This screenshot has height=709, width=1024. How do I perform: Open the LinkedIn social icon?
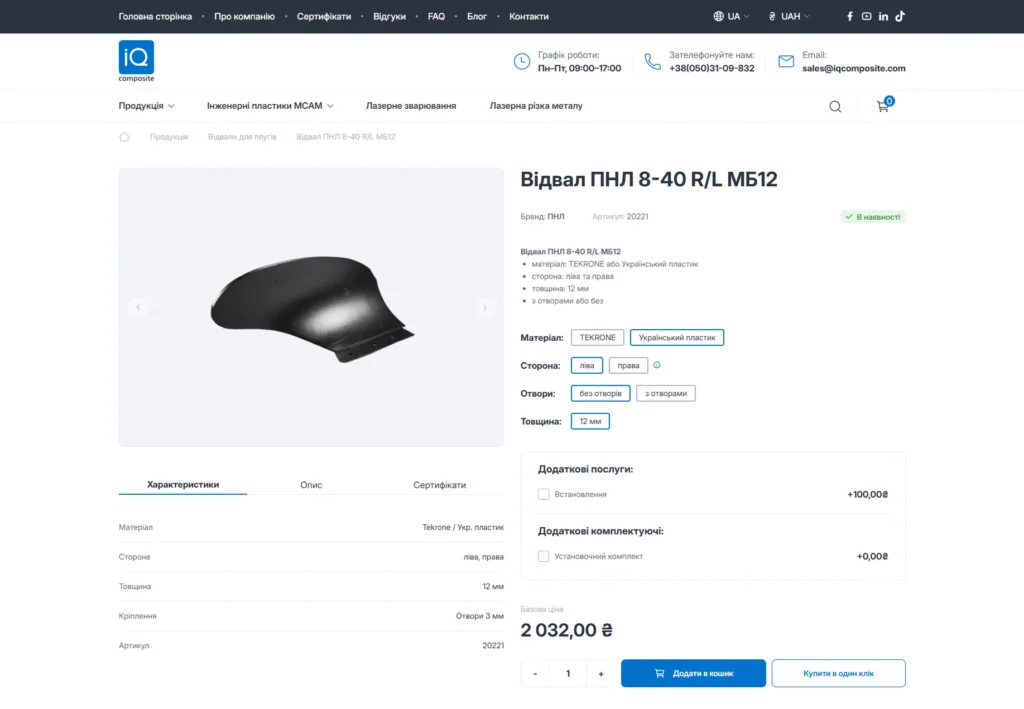(883, 16)
